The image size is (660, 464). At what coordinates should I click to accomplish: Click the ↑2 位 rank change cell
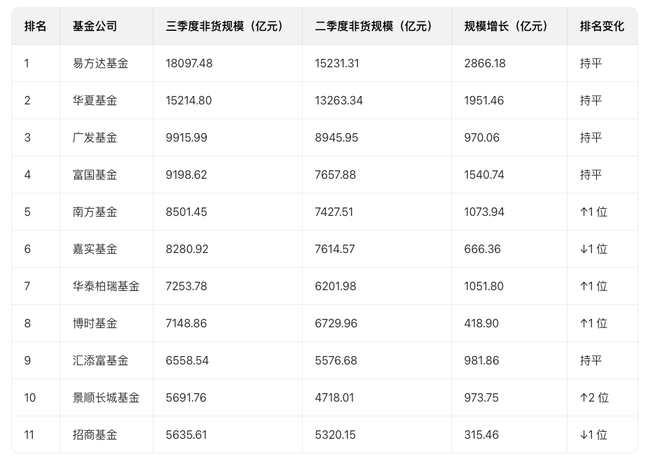coord(593,397)
